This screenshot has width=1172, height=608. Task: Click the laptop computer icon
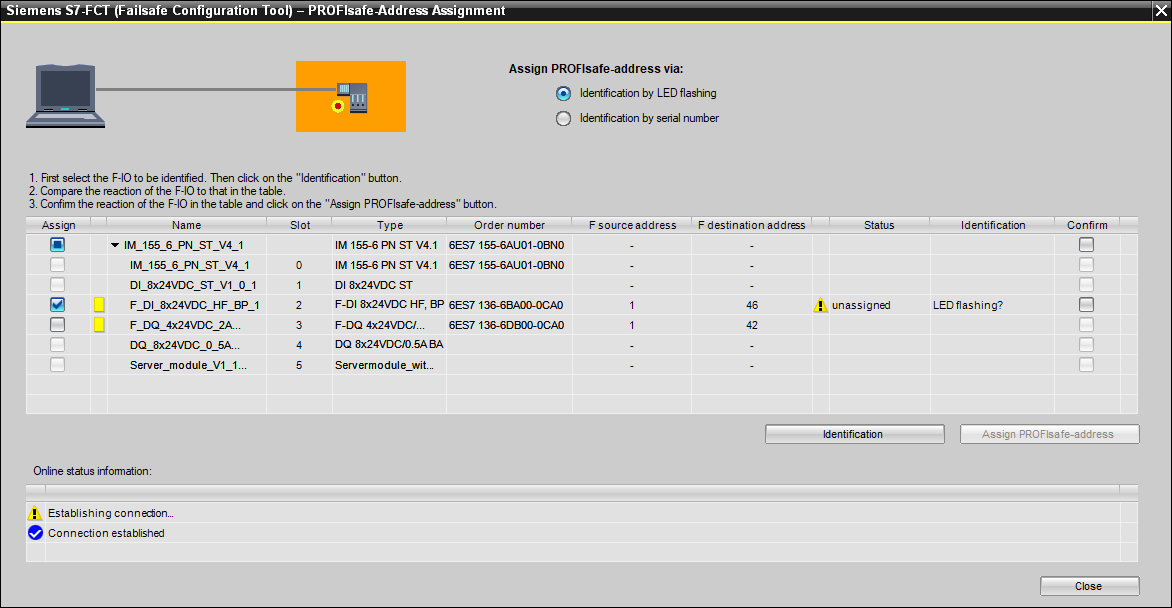click(x=66, y=96)
